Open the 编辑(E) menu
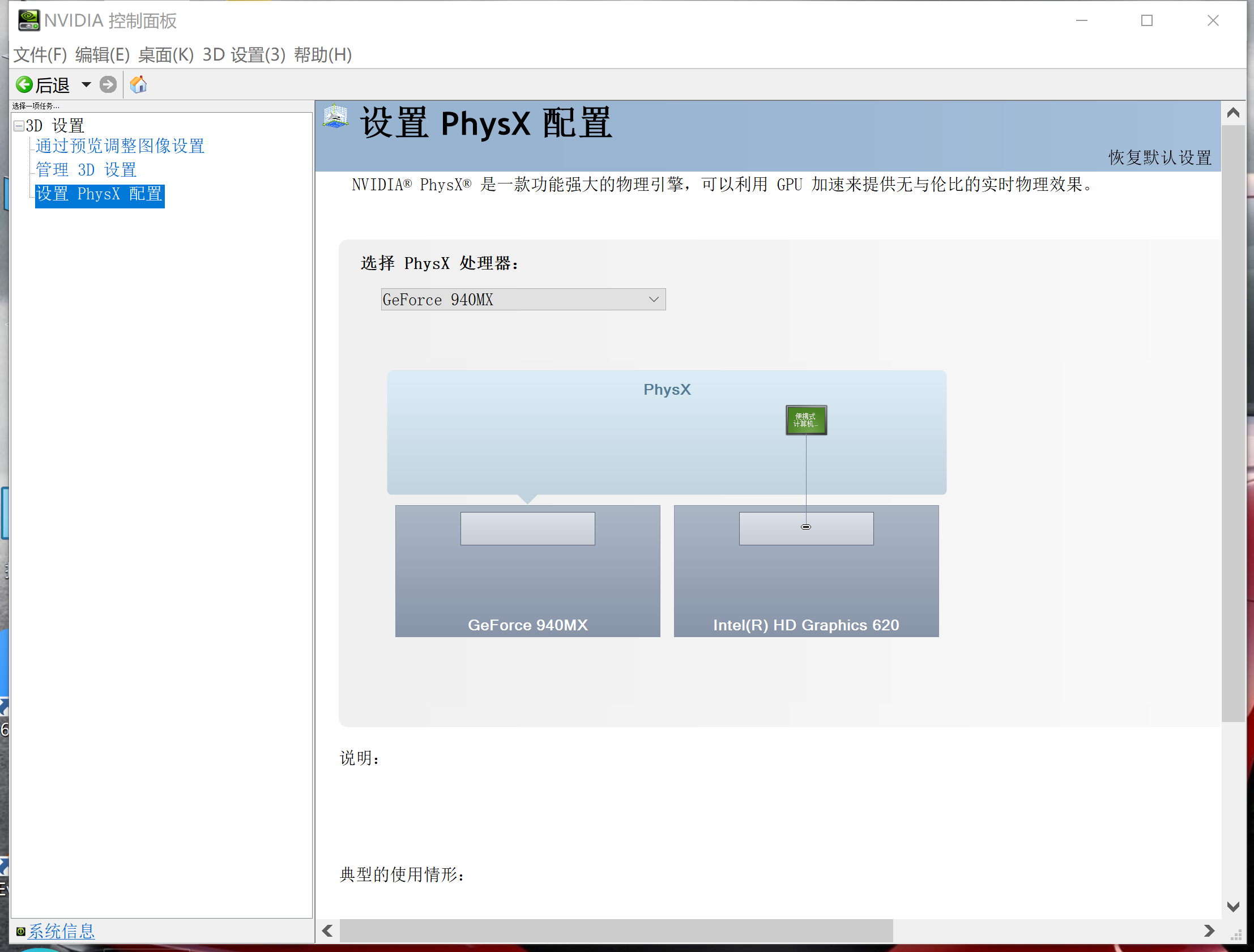Image resolution: width=1254 pixels, height=952 pixels. click(103, 55)
